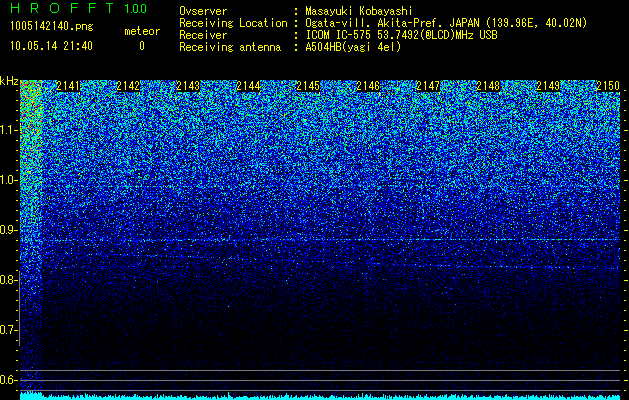Select the 1.0 frequency axis label
Viewport: 629px width, 400px height.
point(9,180)
